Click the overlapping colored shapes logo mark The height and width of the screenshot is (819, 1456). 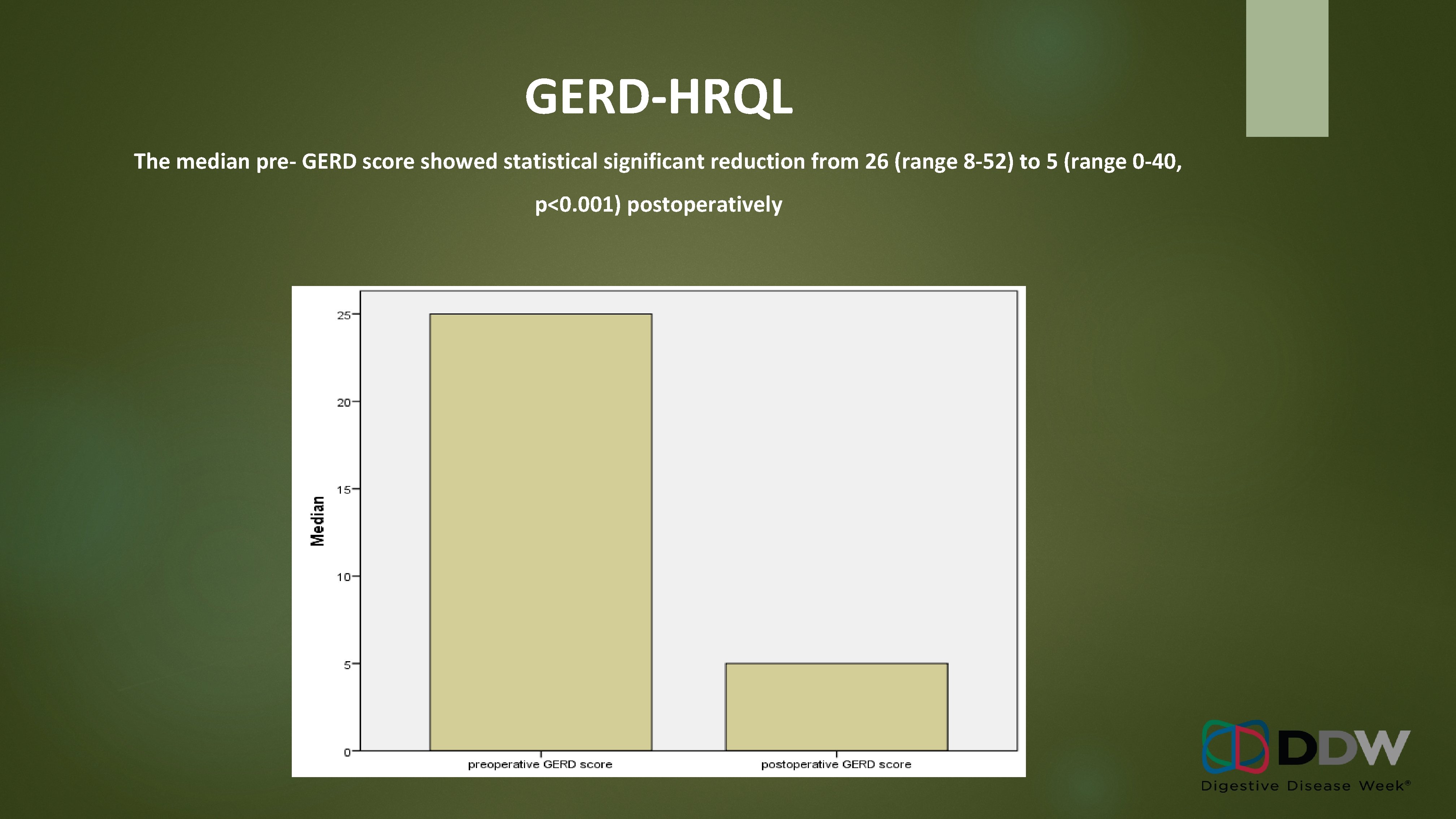point(1235,746)
